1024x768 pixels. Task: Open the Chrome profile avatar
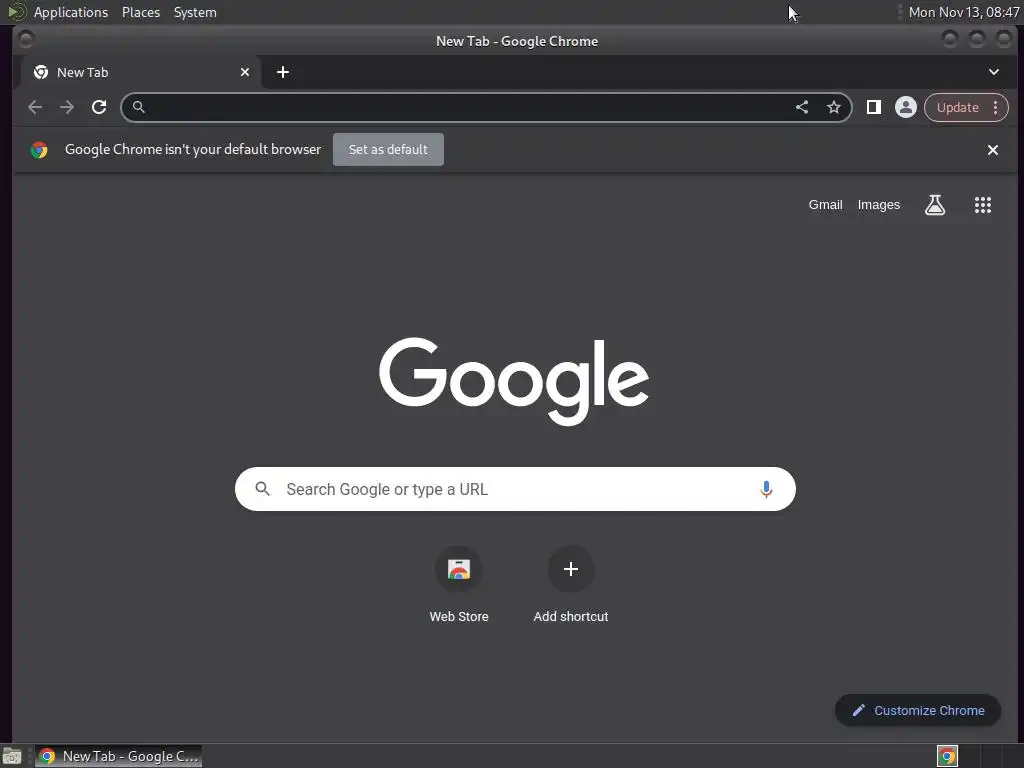coord(906,107)
